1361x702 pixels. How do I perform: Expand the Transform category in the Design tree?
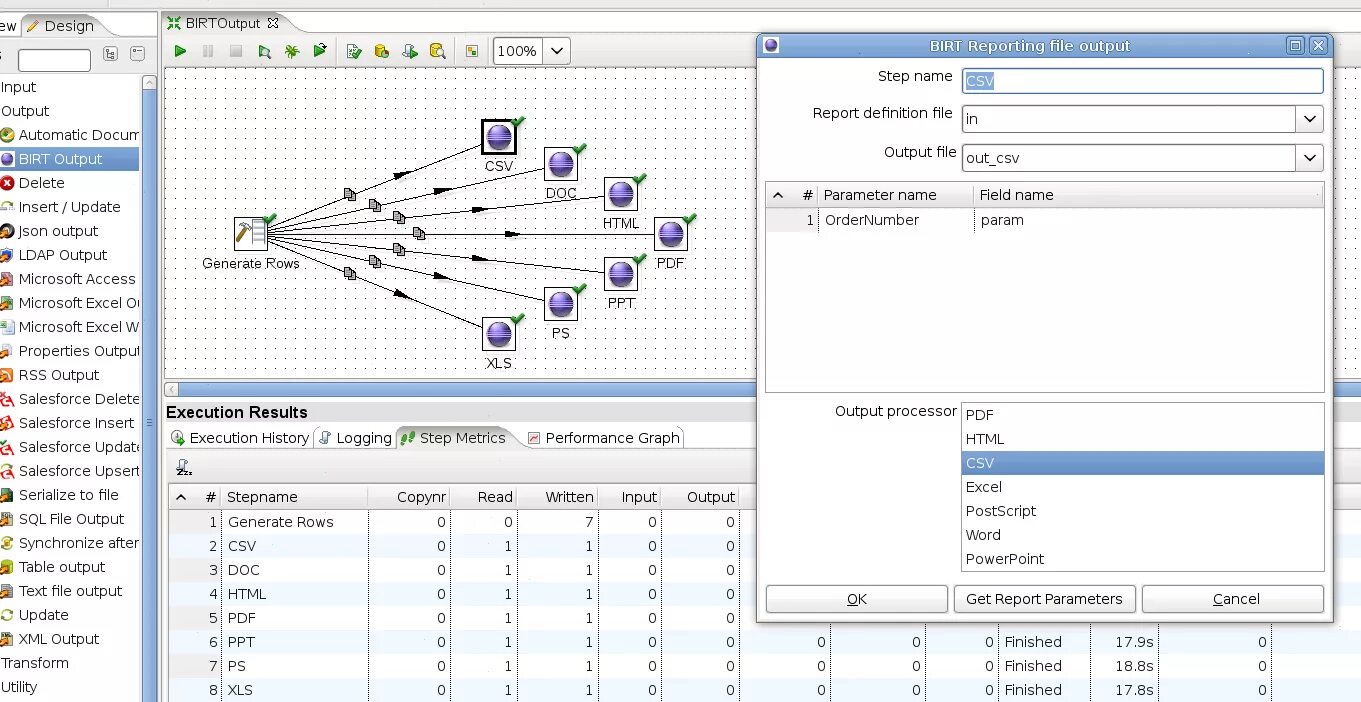[35, 663]
